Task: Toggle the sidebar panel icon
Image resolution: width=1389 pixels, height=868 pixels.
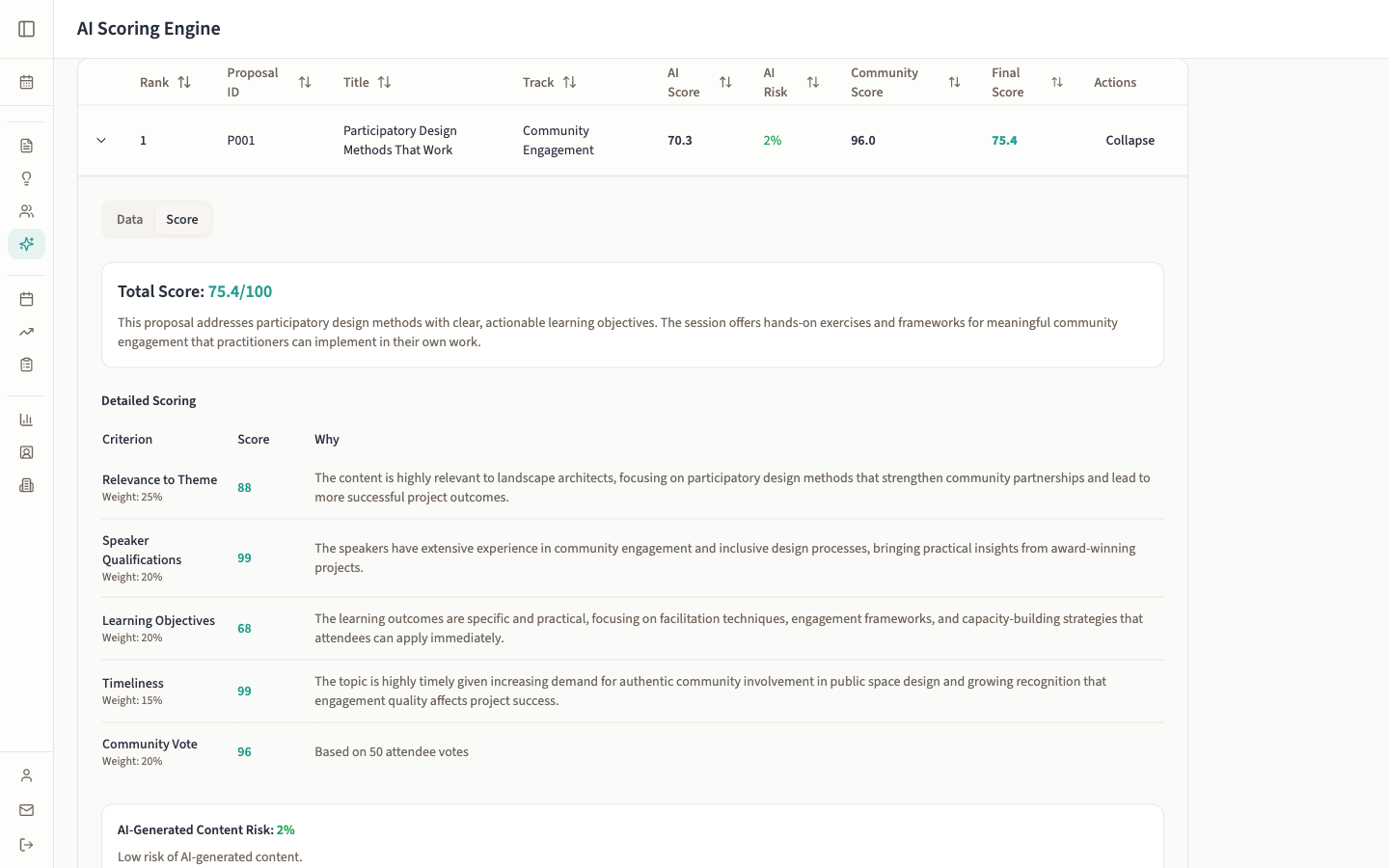Action: [x=27, y=29]
